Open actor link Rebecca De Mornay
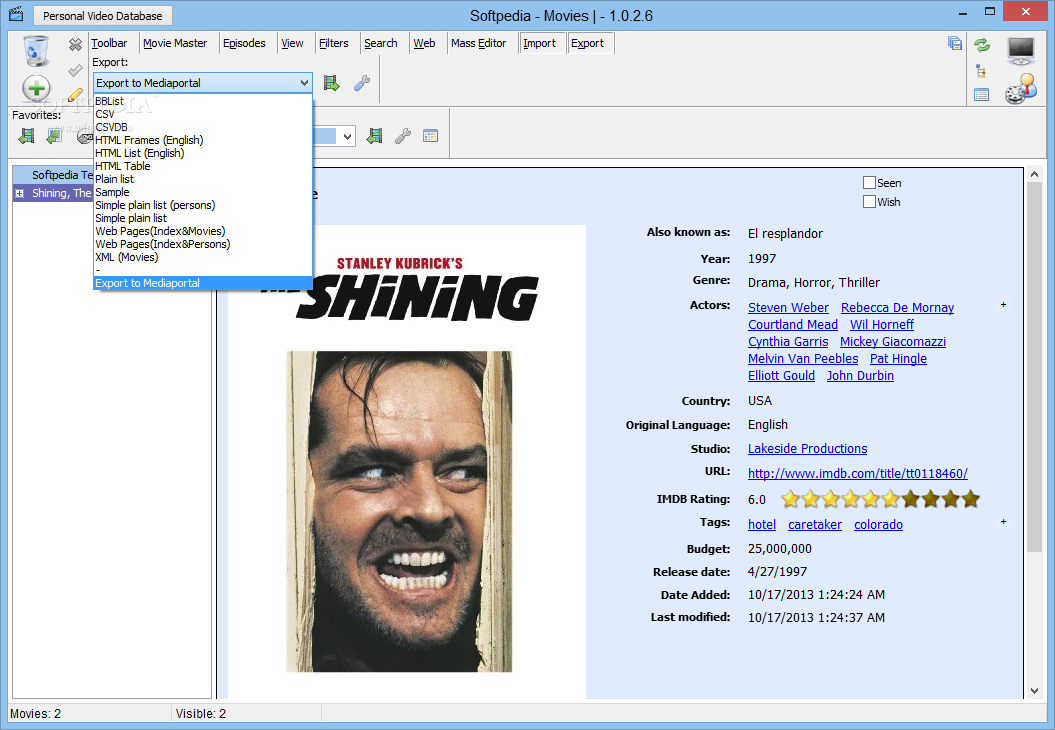 [x=897, y=307]
